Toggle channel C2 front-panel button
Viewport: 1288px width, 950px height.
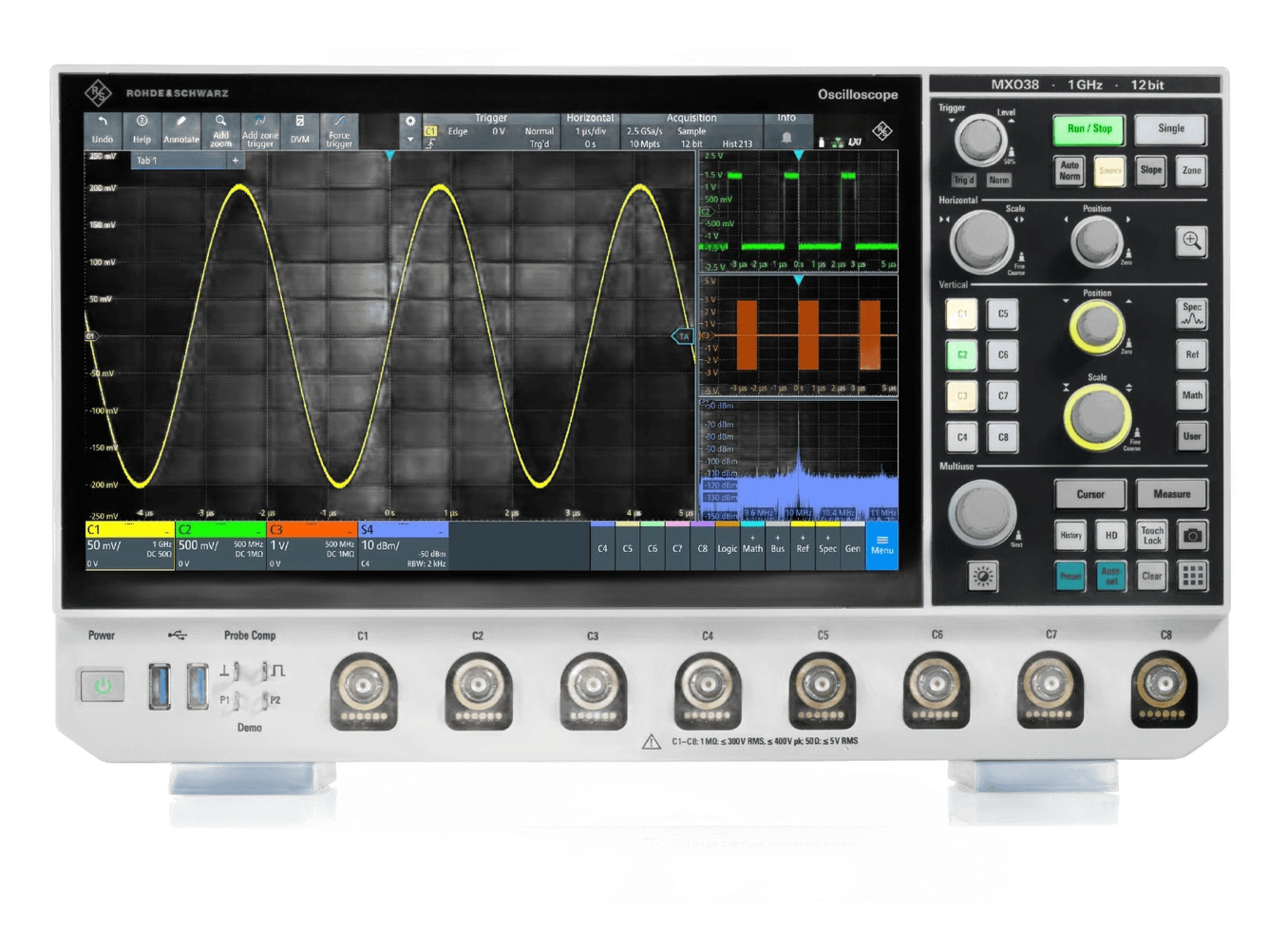(962, 355)
